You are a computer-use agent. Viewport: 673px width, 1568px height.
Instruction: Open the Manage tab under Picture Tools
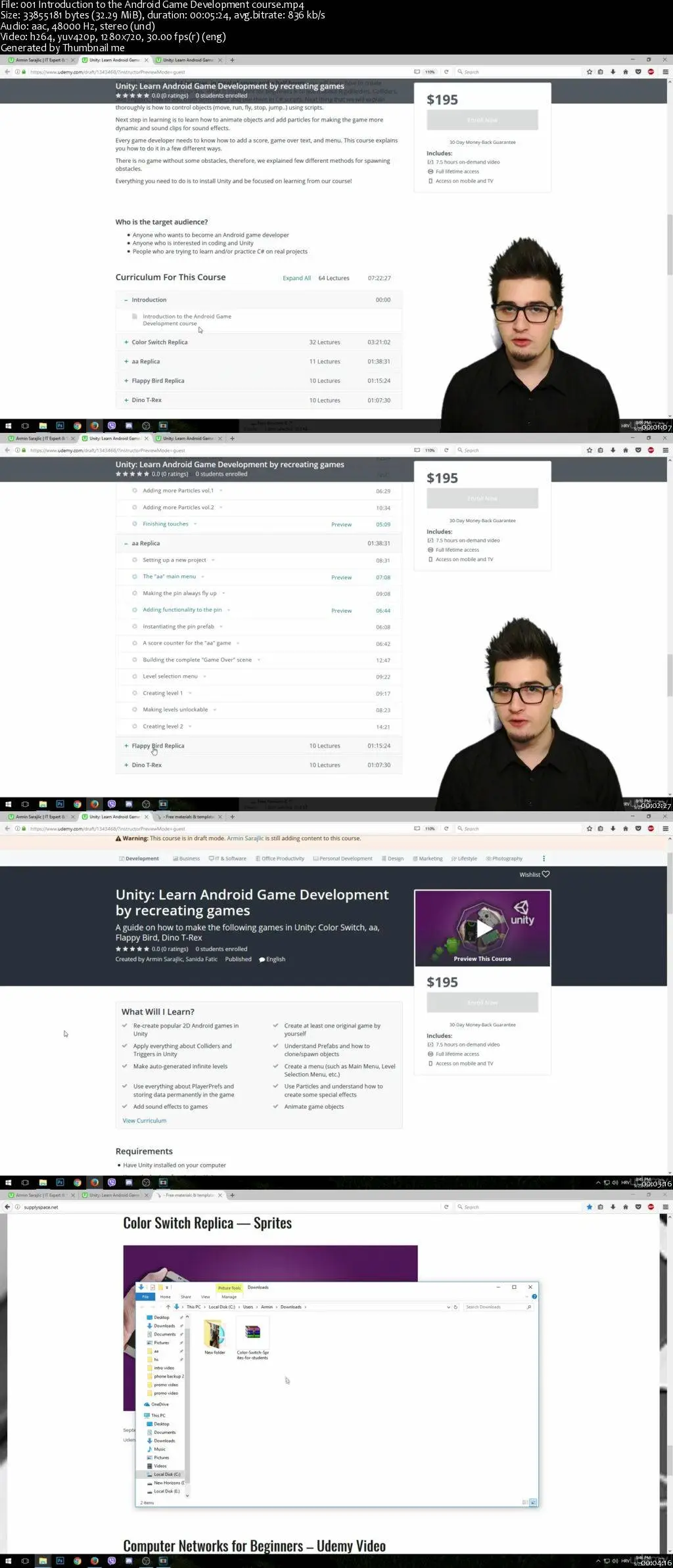click(229, 1297)
